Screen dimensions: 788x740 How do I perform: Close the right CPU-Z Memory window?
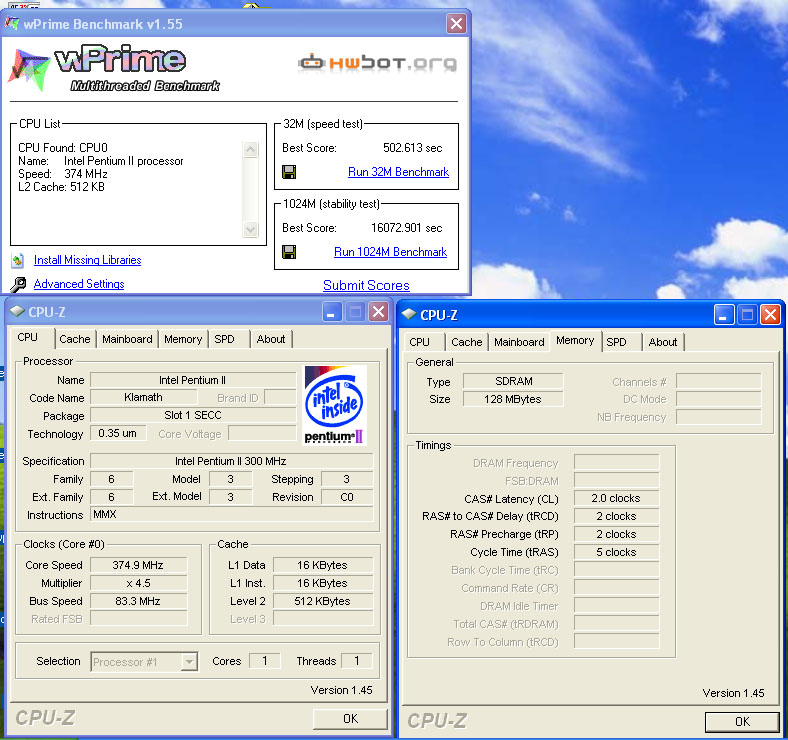[x=770, y=315]
